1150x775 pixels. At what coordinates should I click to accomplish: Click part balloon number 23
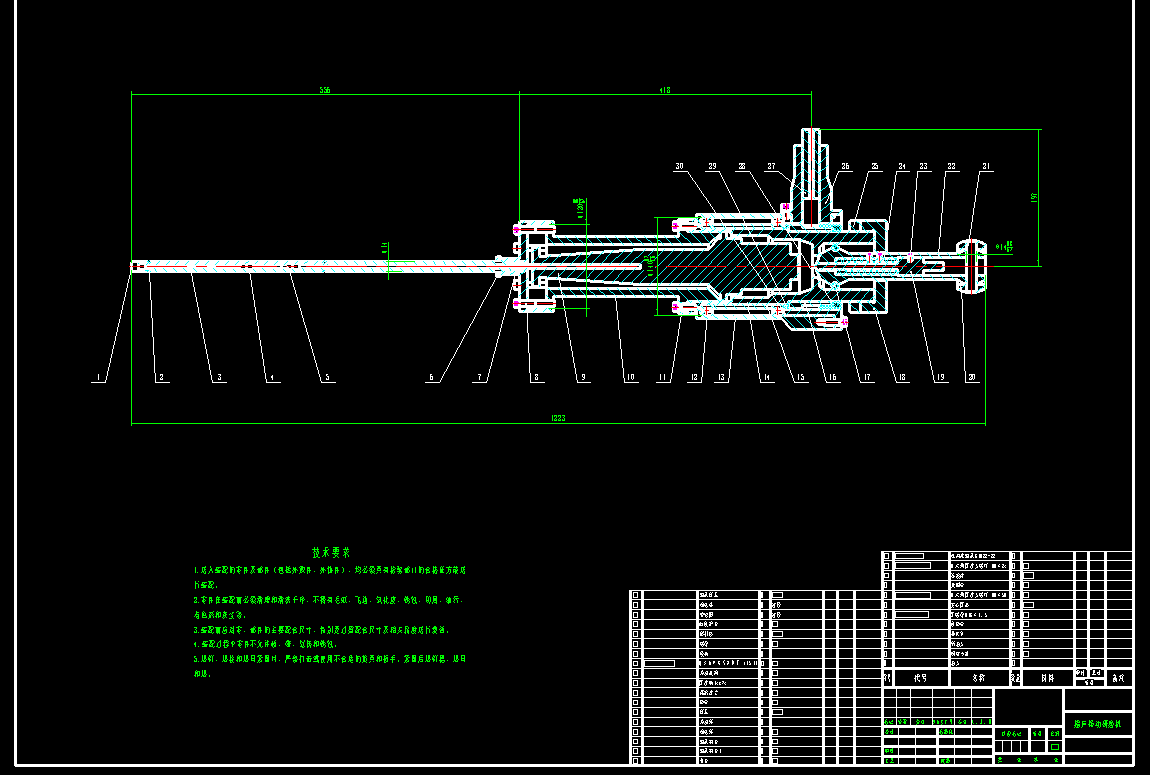923,166
